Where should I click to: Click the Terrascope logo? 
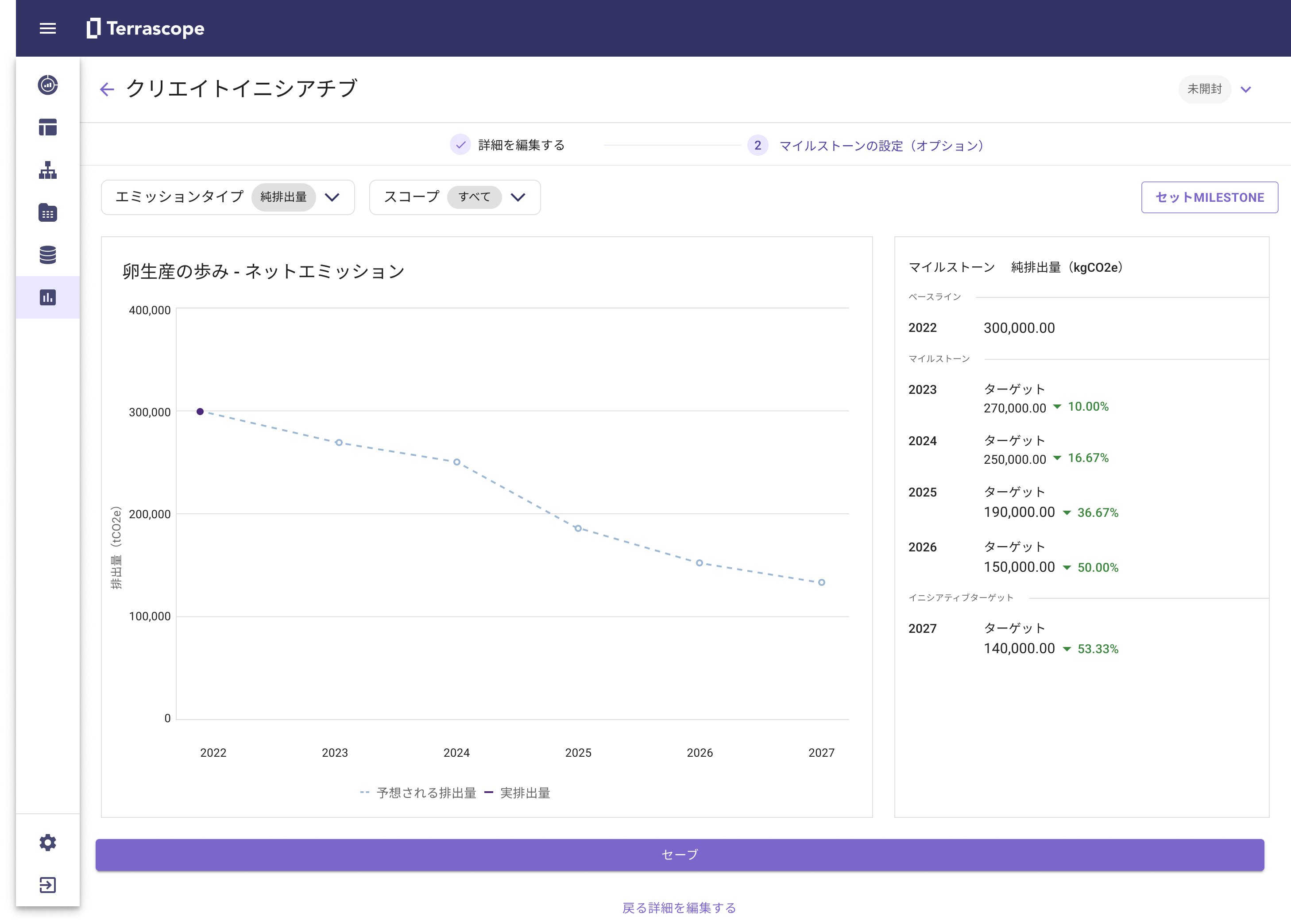(x=145, y=28)
